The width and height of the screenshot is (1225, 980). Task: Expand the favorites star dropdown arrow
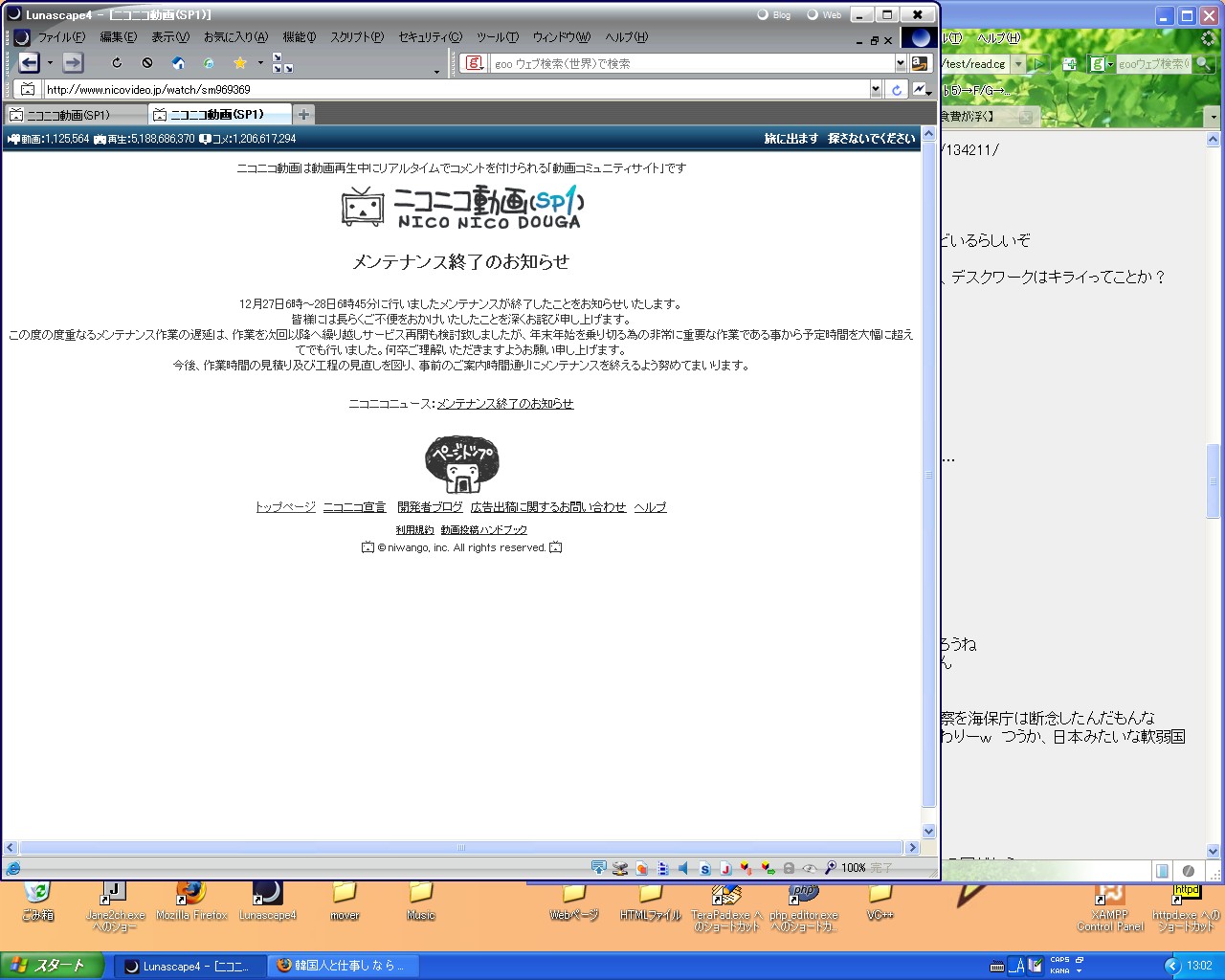click(x=260, y=63)
